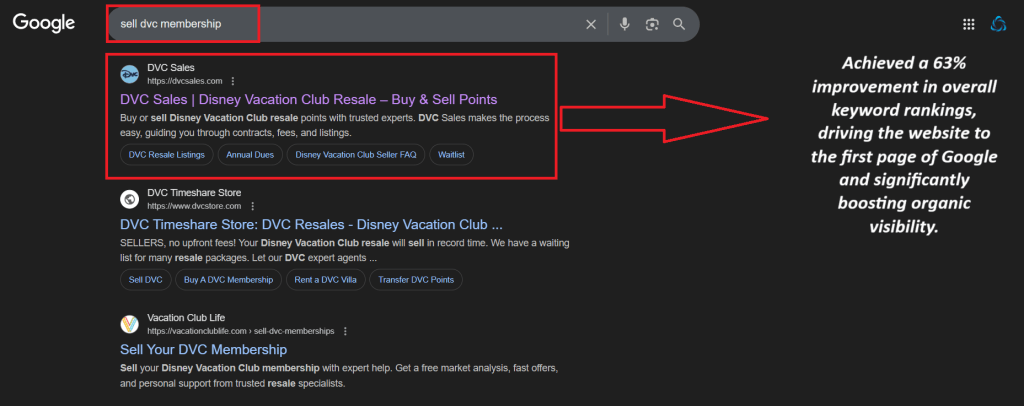Open the Google apps grid

tap(968, 24)
